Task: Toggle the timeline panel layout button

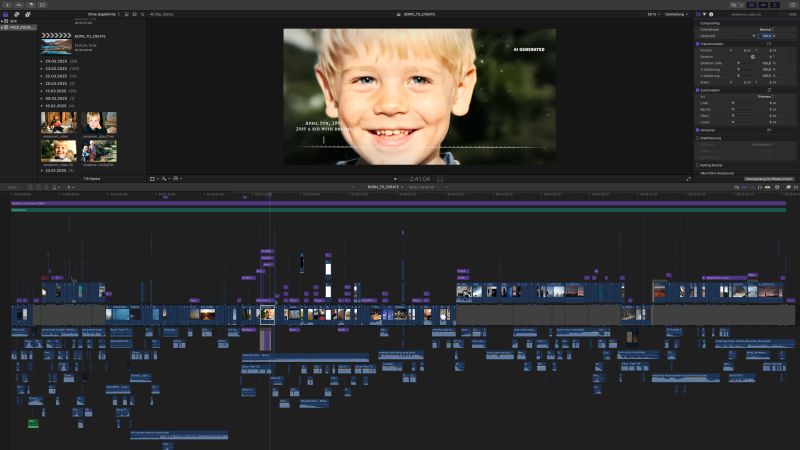Action: 763,5
